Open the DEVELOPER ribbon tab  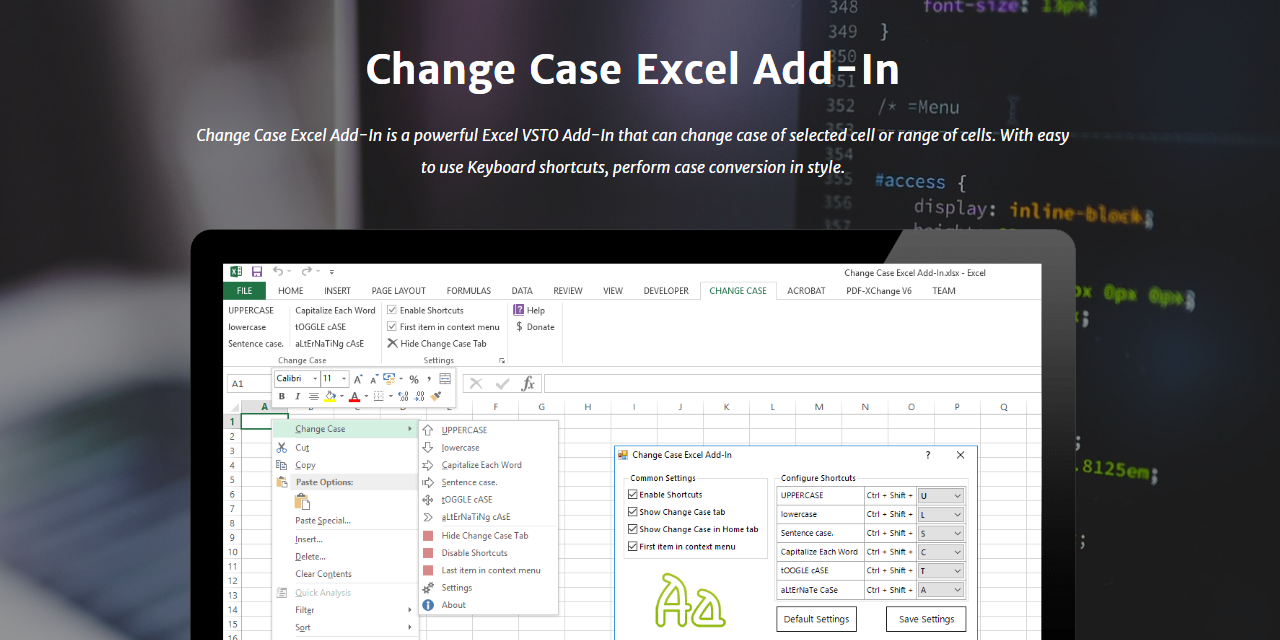[x=666, y=291]
